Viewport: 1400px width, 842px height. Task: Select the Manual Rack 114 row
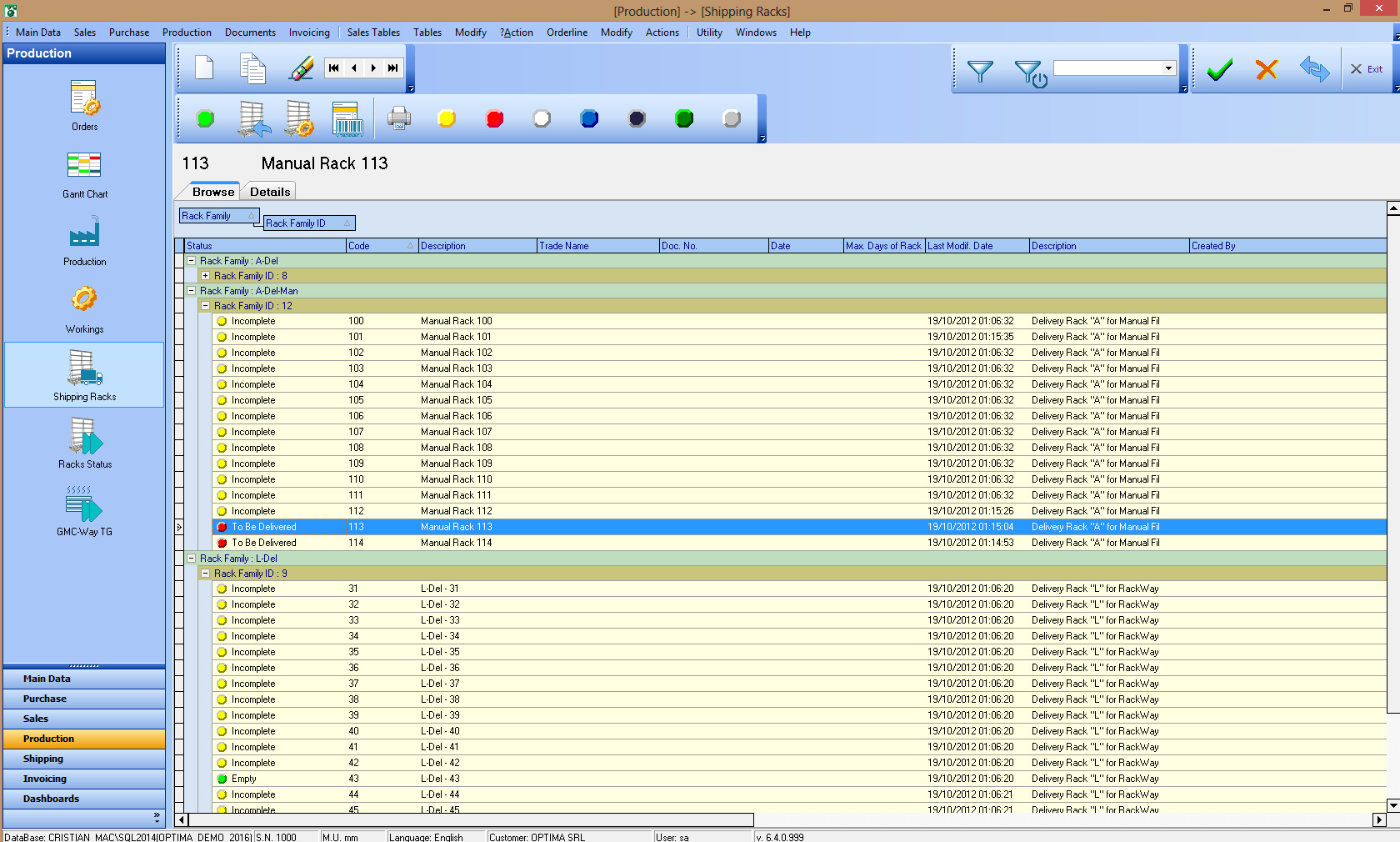pos(799,543)
